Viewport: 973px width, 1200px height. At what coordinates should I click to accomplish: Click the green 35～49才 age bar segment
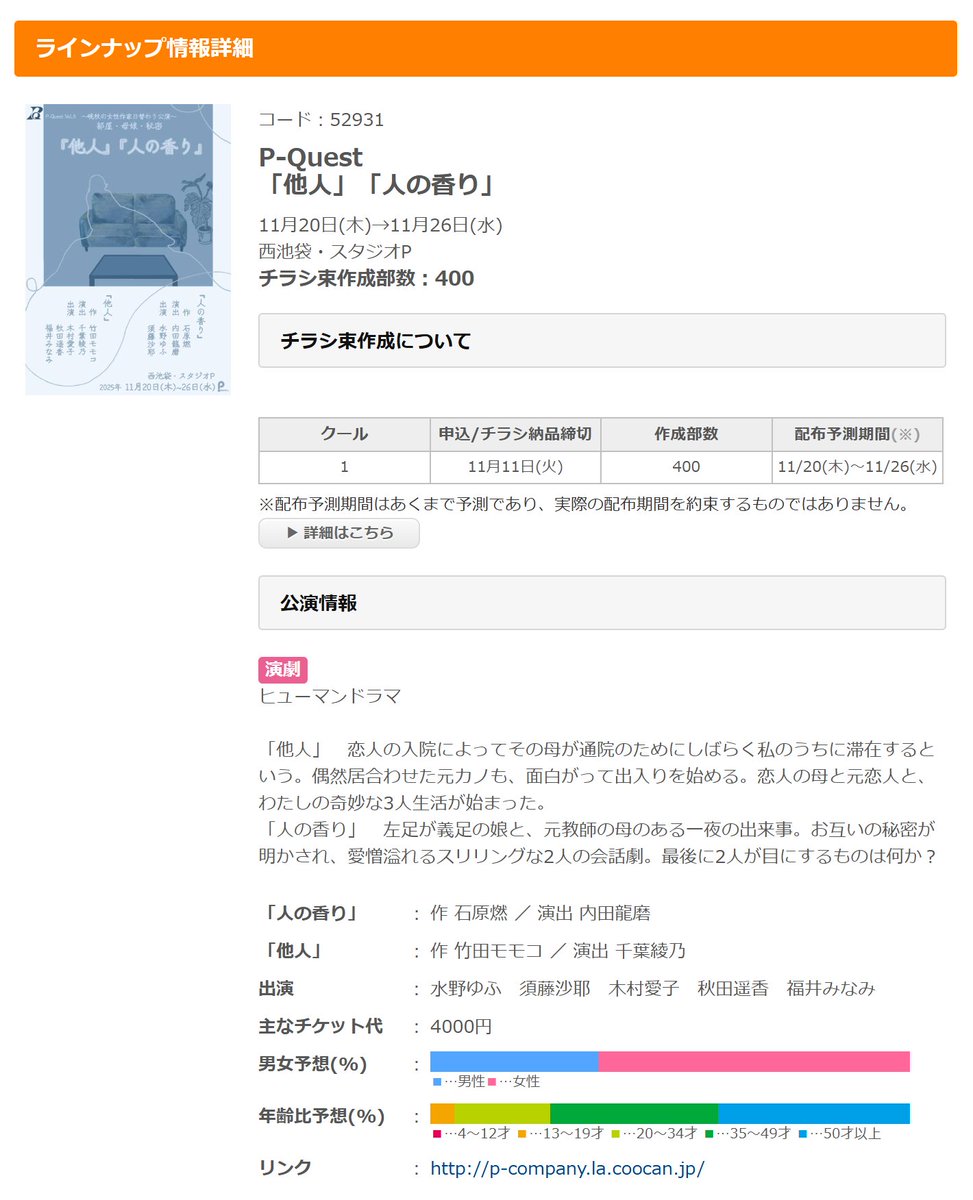tap(634, 1113)
